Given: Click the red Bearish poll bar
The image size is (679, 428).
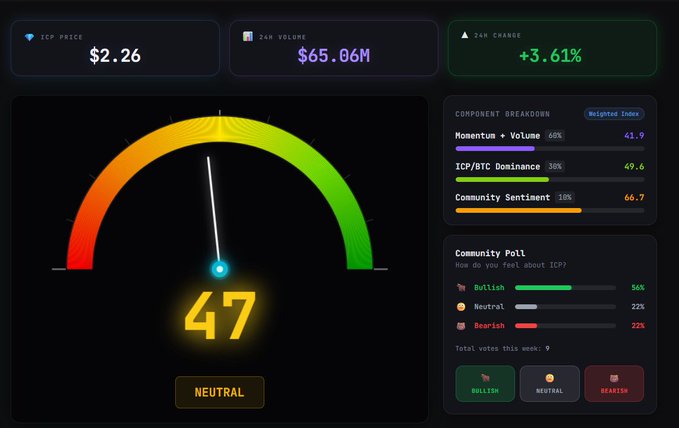Looking at the screenshot, I should 565,326.
